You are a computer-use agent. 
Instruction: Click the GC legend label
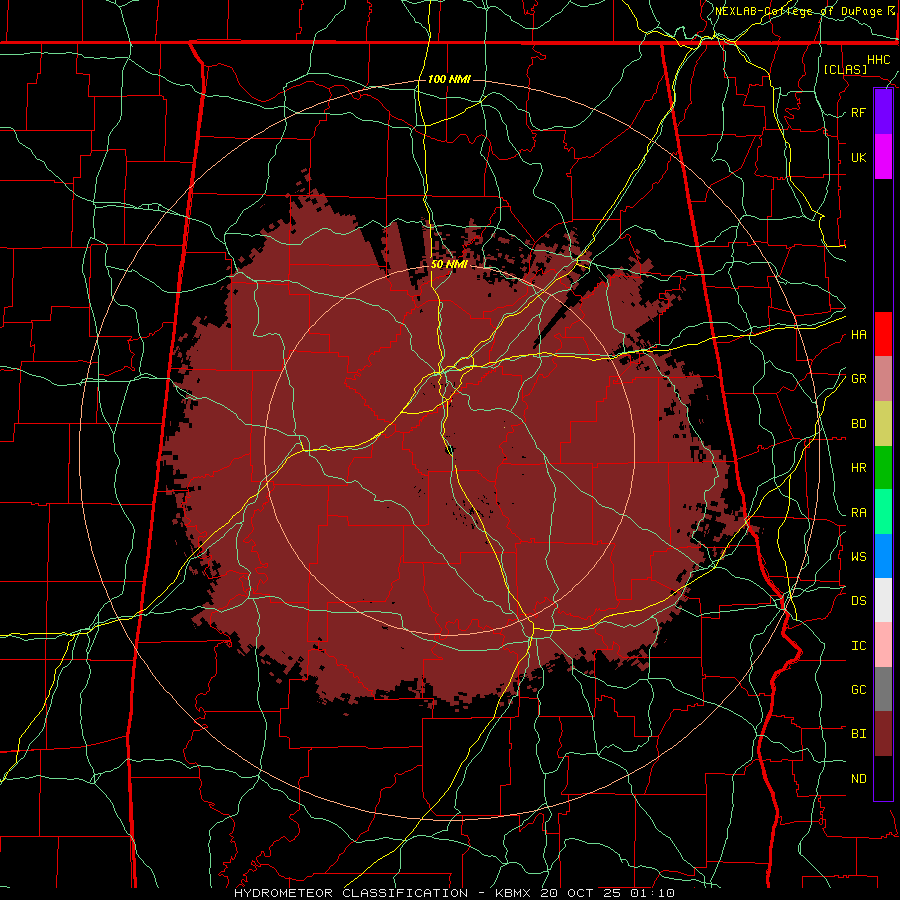pyautogui.click(x=858, y=690)
